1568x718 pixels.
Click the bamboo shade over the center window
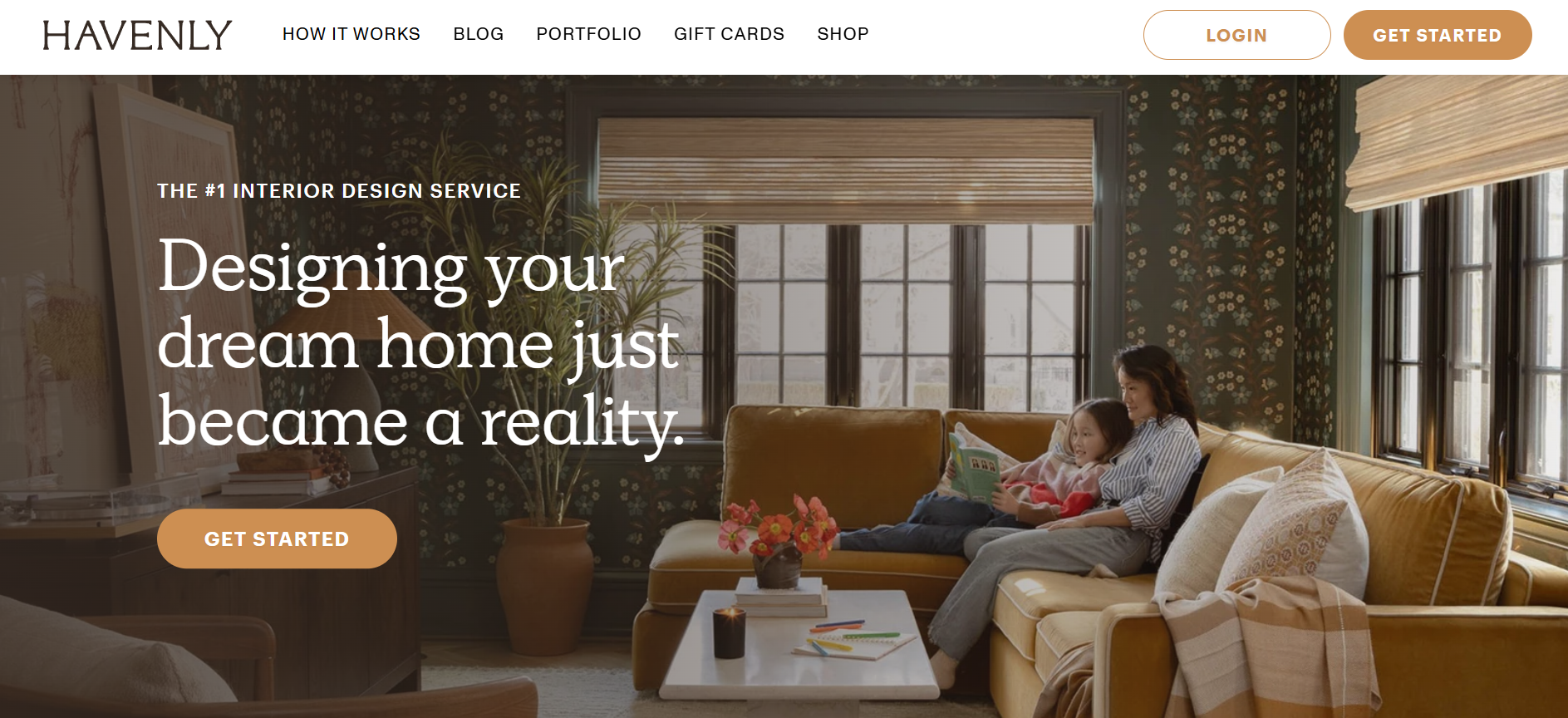point(846,170)
